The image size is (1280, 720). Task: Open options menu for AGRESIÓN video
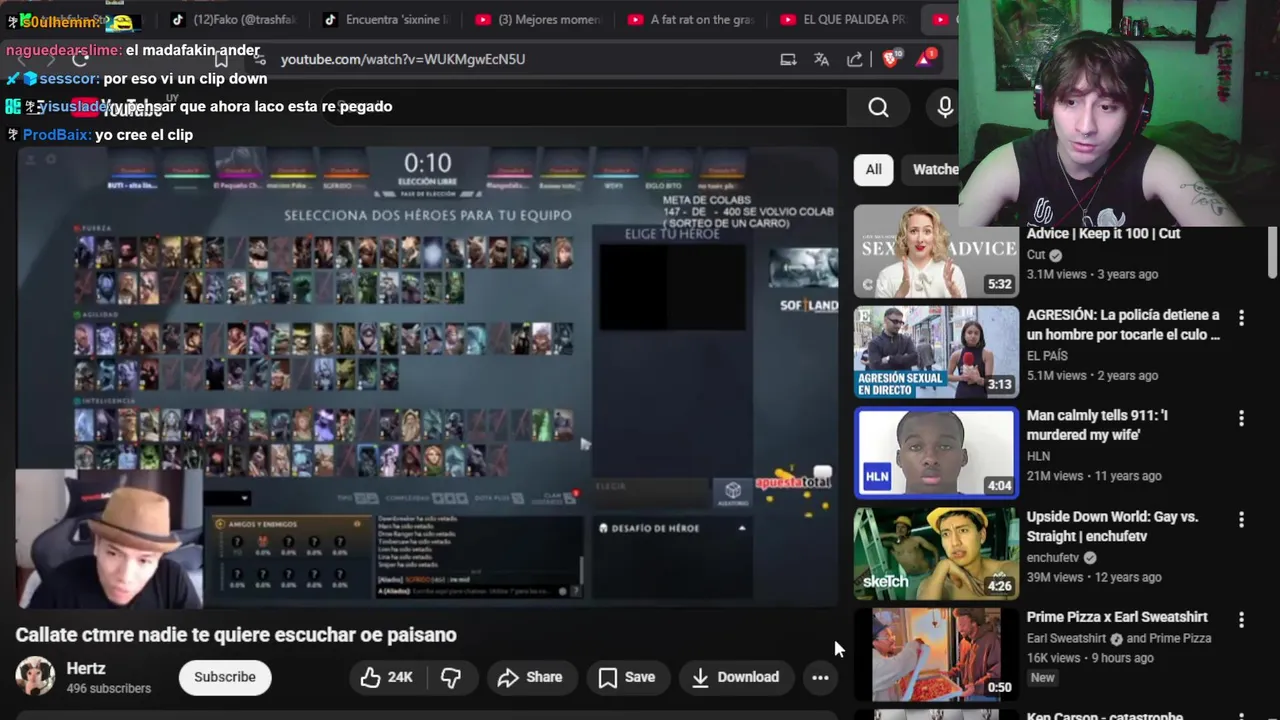pyautogui.click(x=1241, y=318)
